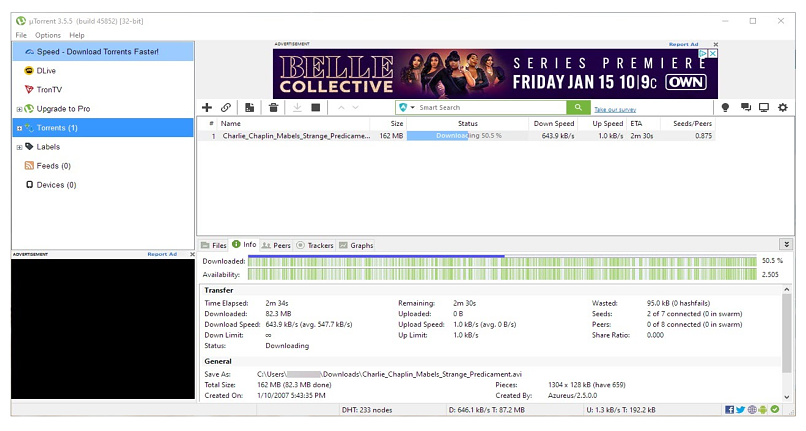
Task: Sort by the Size column header
Action: [x=388, y=123]
